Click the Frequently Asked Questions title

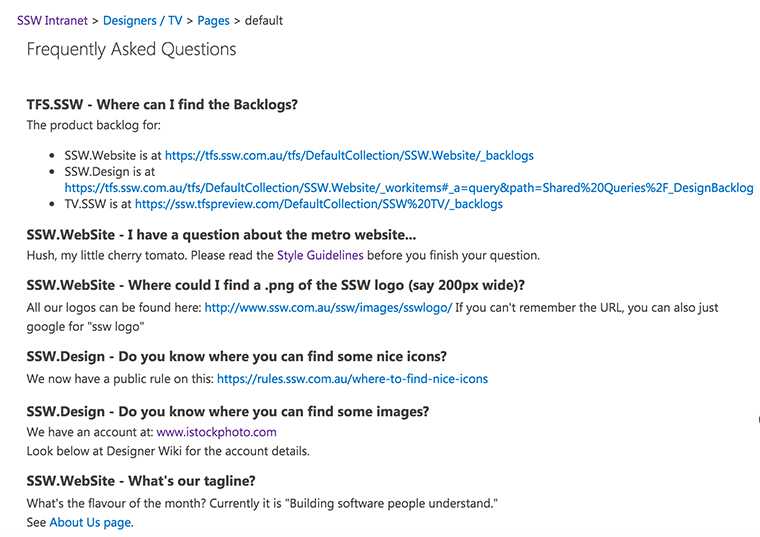coord(131,49)
